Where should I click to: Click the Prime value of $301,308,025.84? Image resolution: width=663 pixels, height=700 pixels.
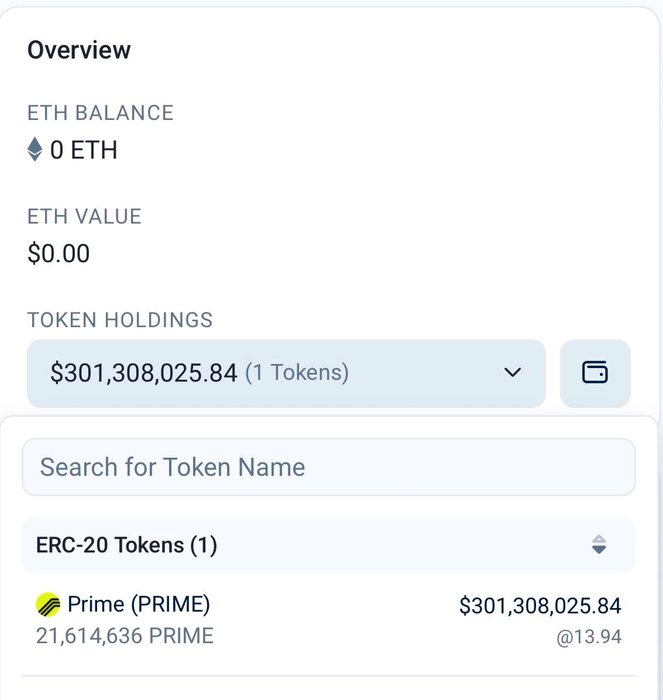click(540, 606)
